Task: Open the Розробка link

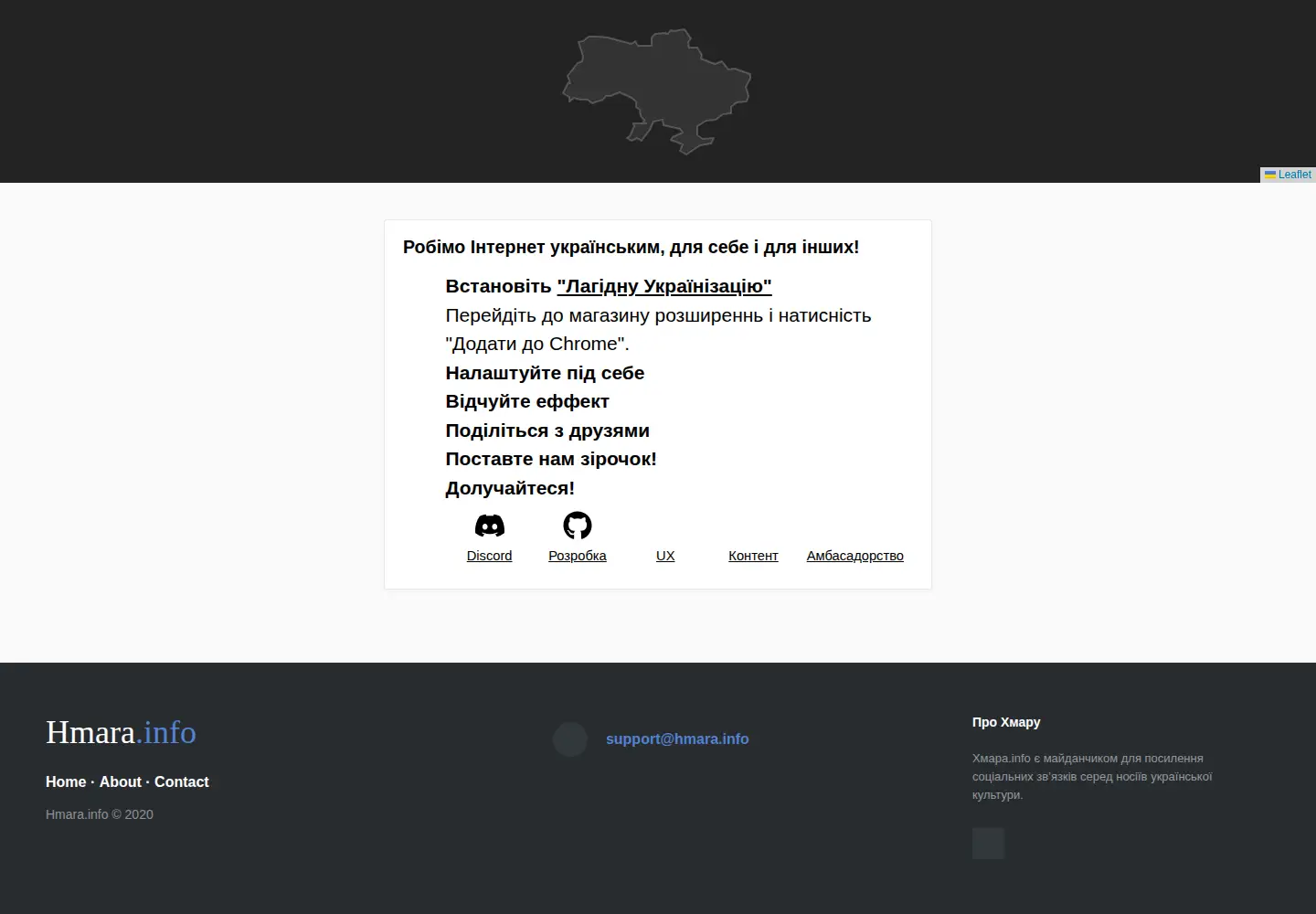Action: pyautogui.click(x=578, y=556)
